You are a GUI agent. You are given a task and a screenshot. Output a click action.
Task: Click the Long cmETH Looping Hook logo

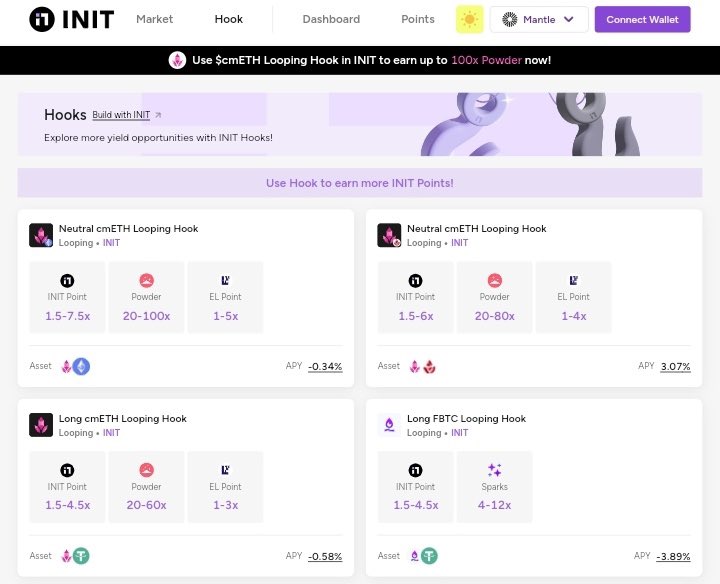[x=41, y=425]
